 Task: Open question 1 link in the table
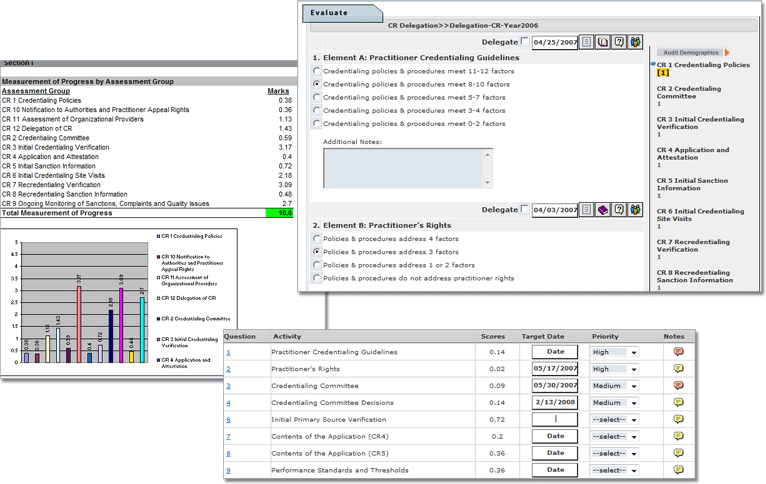(227, 352)
